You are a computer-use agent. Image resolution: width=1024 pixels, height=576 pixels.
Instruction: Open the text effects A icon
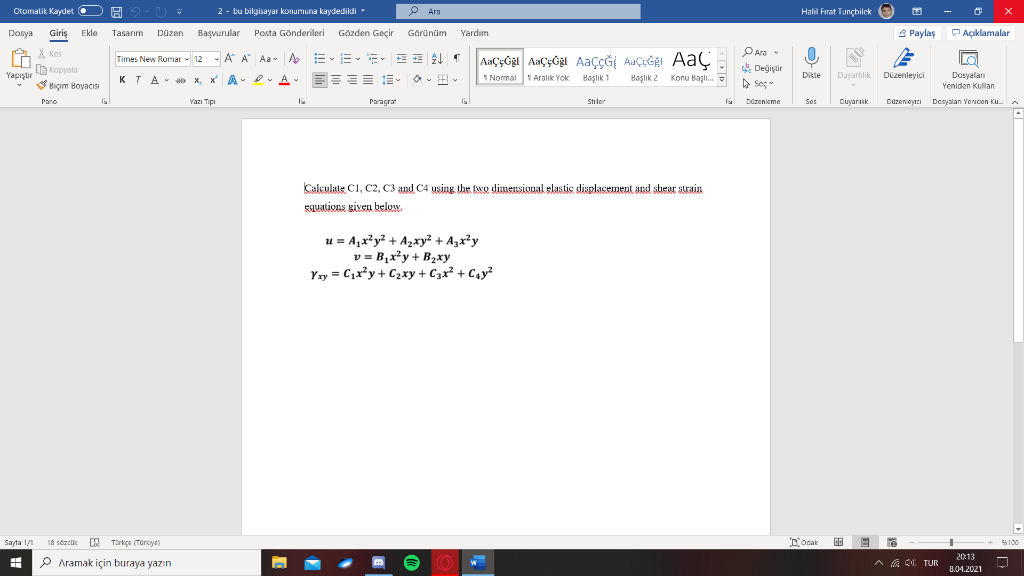pos(232,80)
